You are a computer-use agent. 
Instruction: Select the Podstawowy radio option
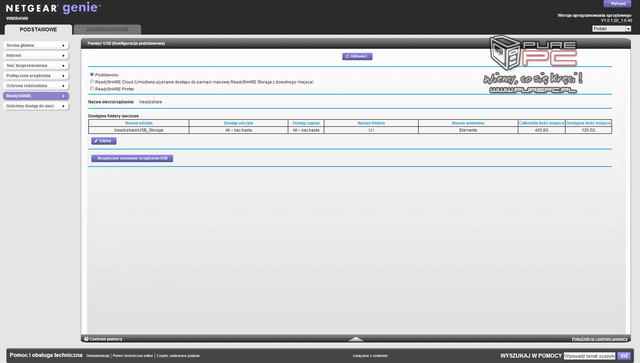click(x=92, y=74)
